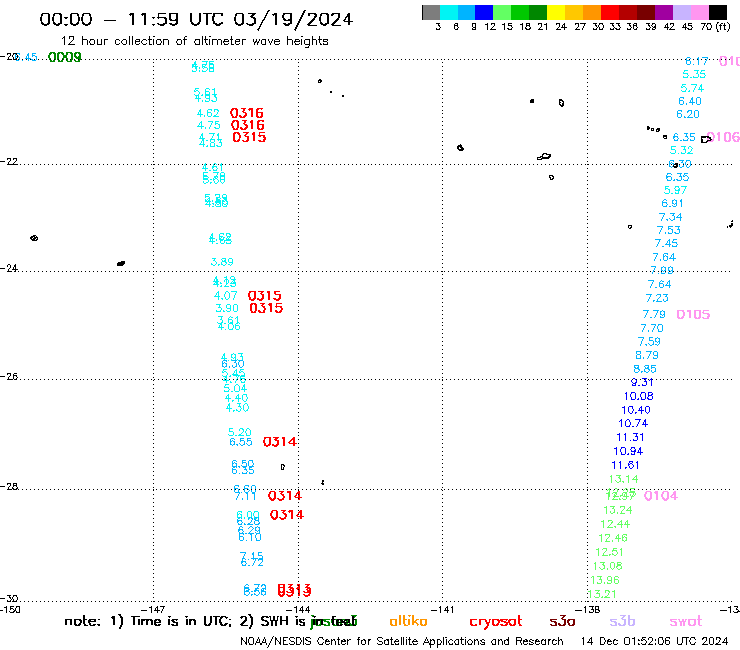
Task: Click the latitude axis label -26
Action: pyautogui.click(x=9, y=377)
